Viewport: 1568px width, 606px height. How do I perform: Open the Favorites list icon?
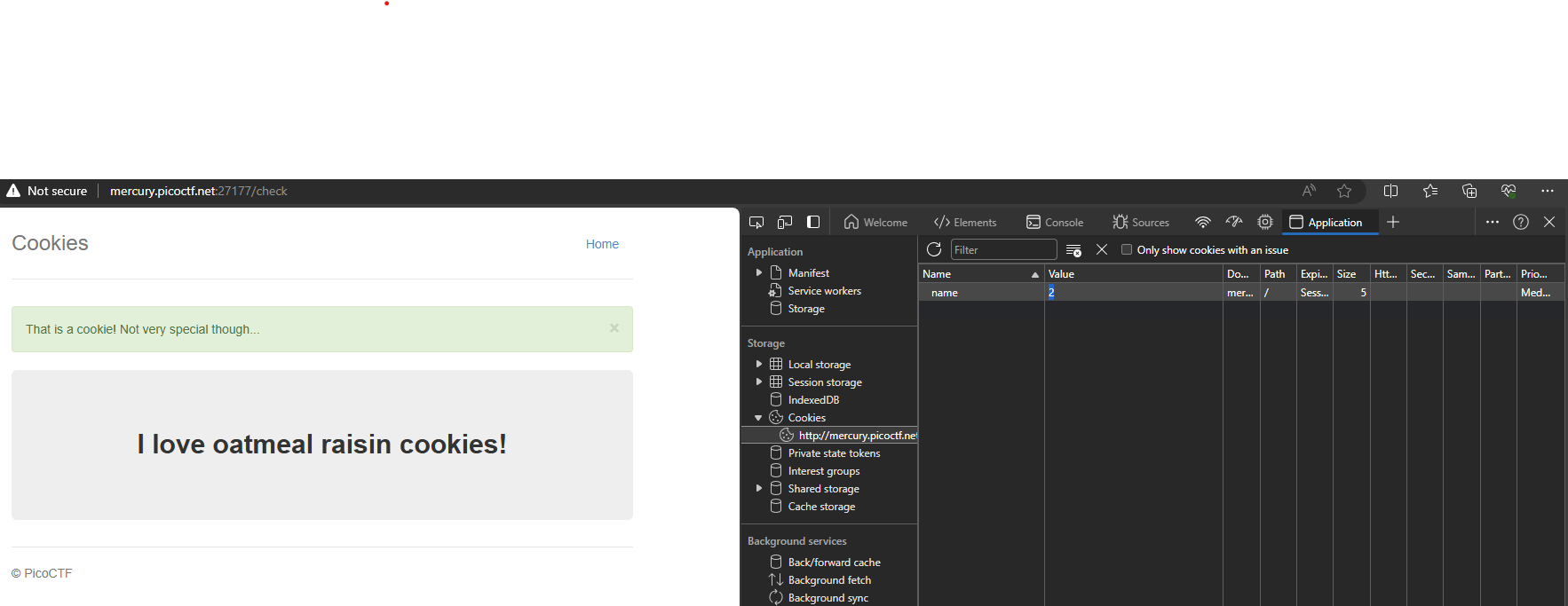click(x=1429, y=191)
